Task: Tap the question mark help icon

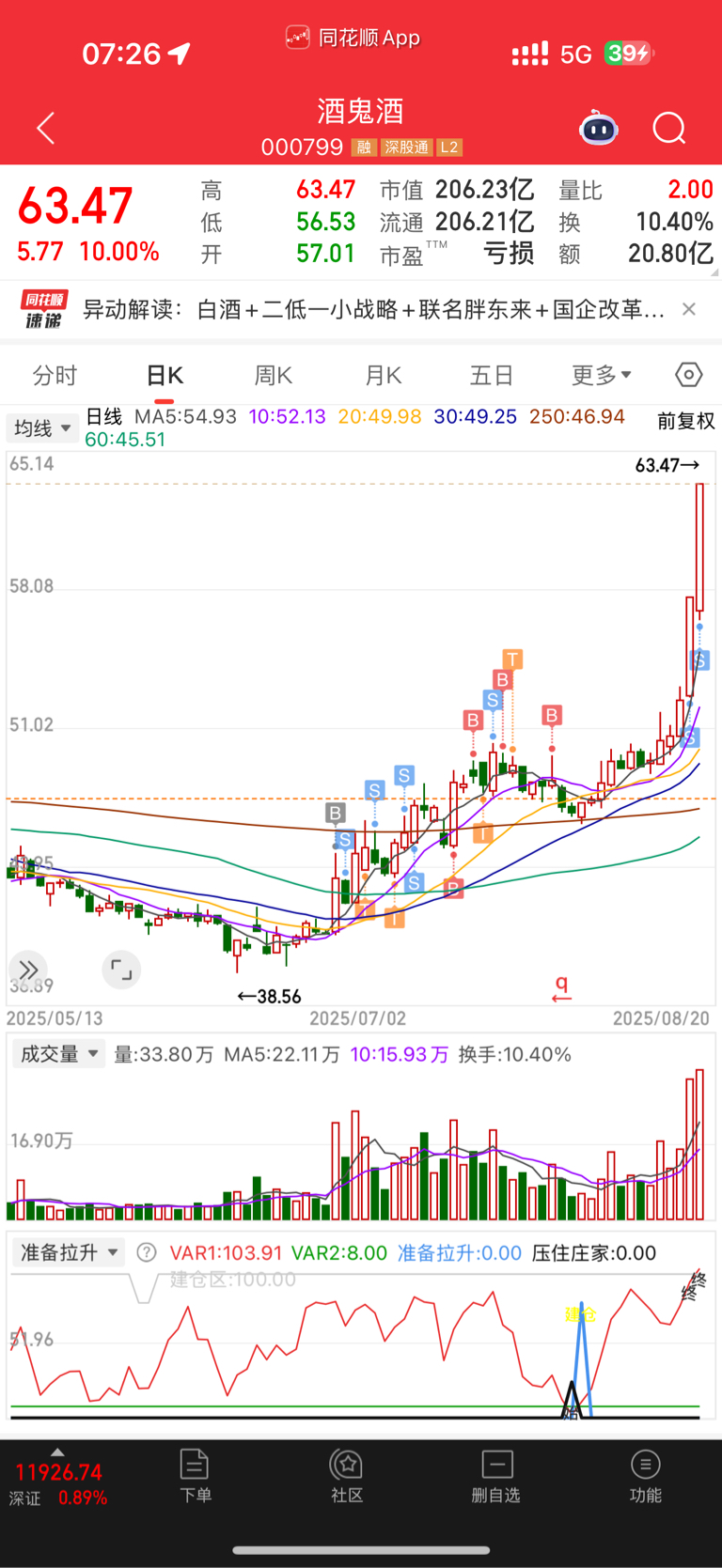Action: [x=146, y=1252]
